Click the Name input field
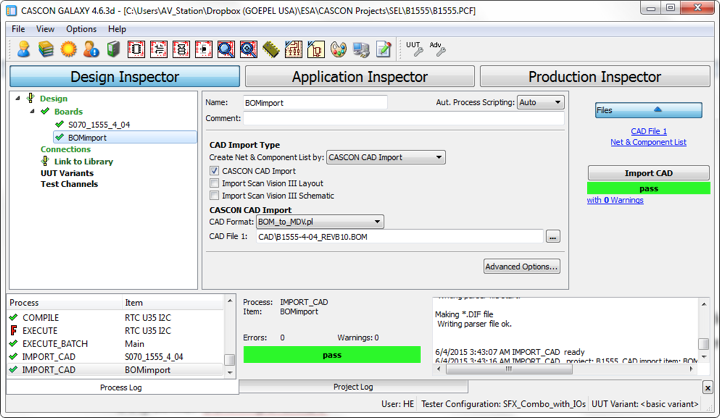The image size is (720, 418). (x=315, y=102)
